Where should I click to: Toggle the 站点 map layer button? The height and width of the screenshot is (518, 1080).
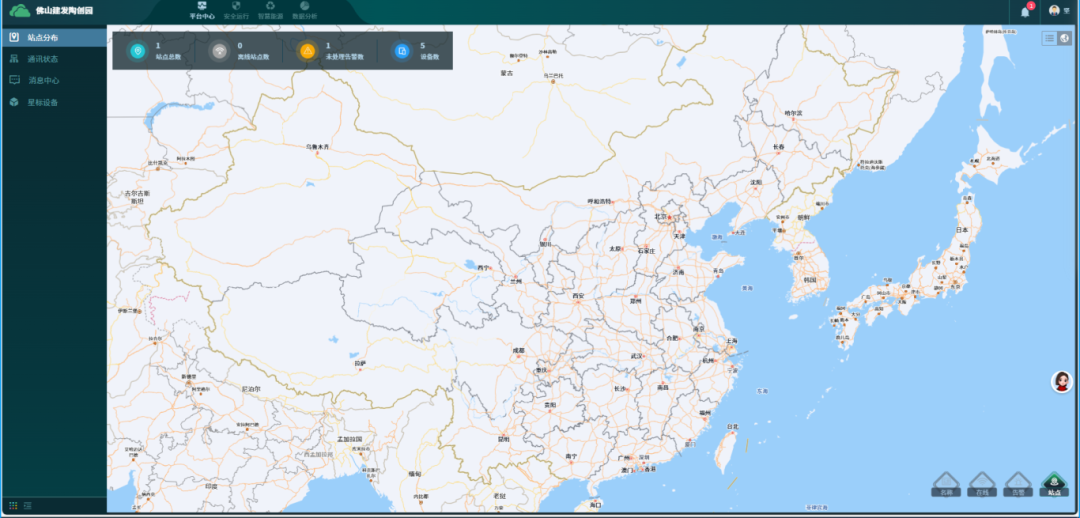(x=1055, y=485)
